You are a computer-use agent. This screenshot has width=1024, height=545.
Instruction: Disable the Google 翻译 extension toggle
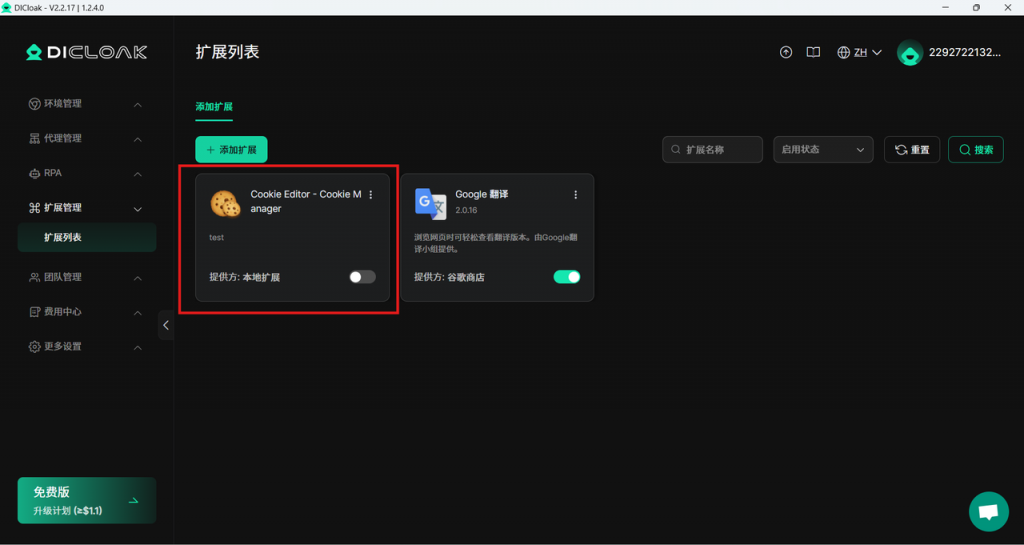(x=567, y=277)
